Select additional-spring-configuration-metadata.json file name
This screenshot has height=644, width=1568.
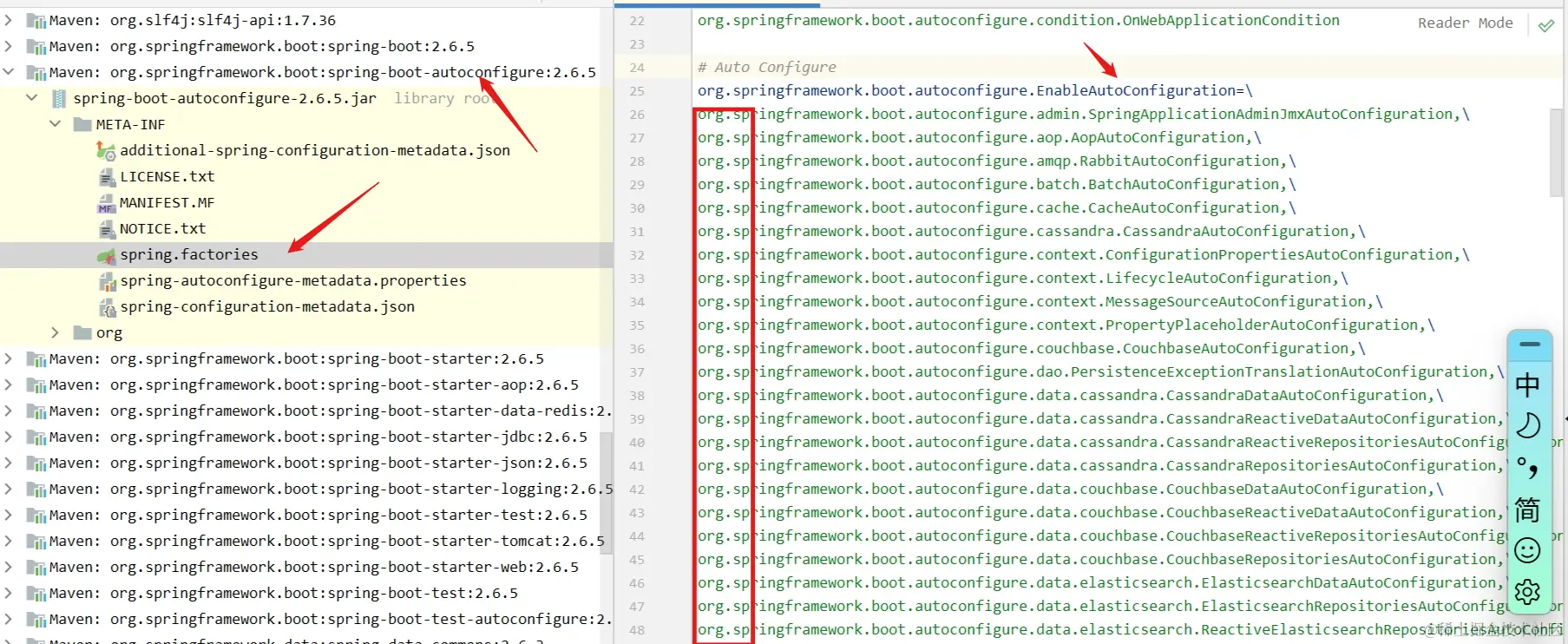click(x=315, y=150)
